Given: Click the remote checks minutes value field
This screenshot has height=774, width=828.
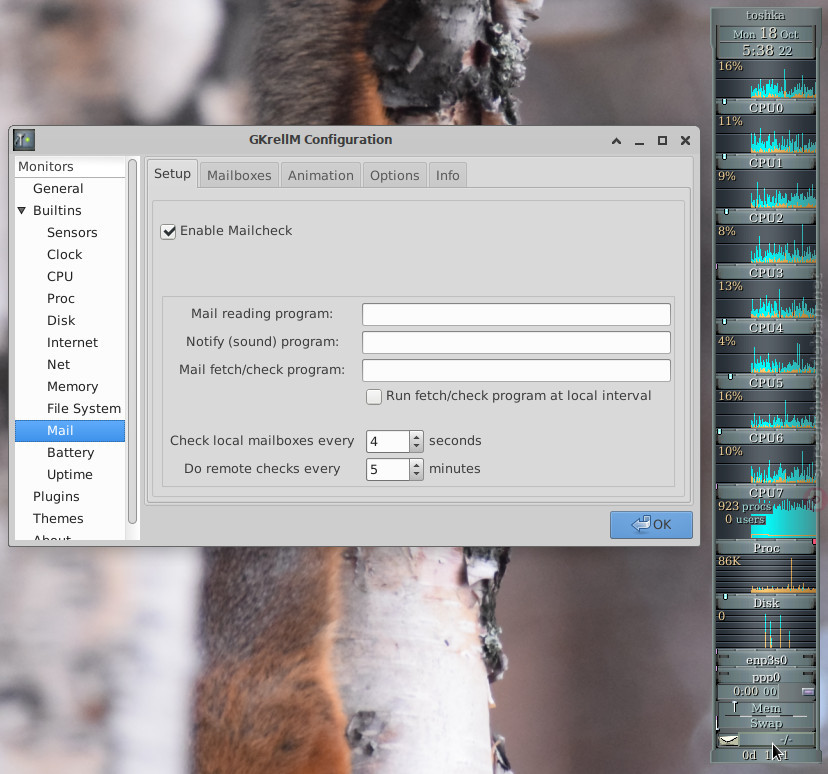Looking at the screenshot, I should pyautogui.click(x=388, y=469).
